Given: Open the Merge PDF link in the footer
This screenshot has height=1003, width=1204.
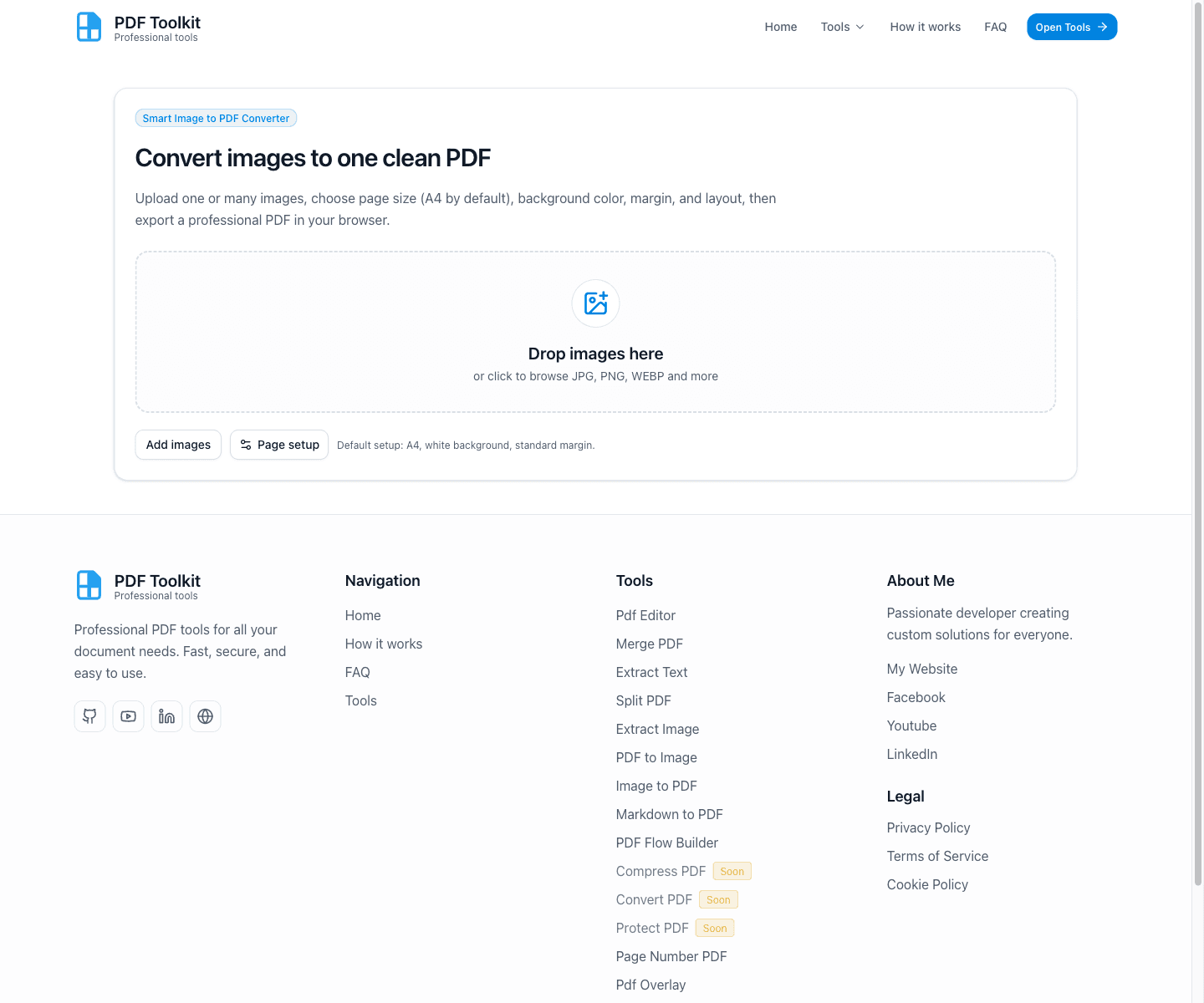Looking at the screenshot, I should click(649, 644).
